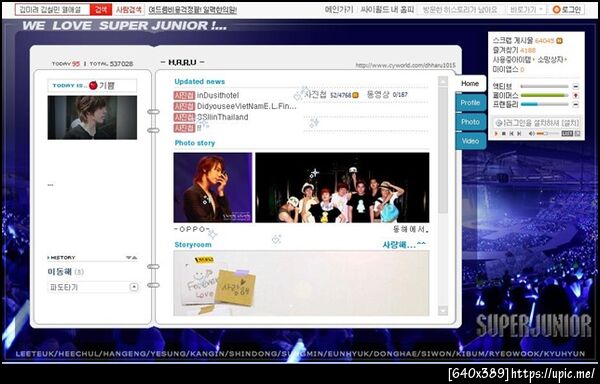Image resolution: width=600 pixels, height=384 pixels.
Task: Click the red mood emoticon by 기쁨
Action: coord(93,85)
